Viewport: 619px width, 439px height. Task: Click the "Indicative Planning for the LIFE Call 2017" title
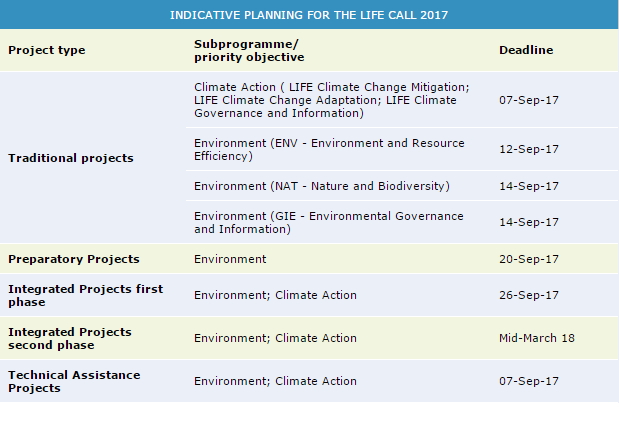tap(309, 15)
